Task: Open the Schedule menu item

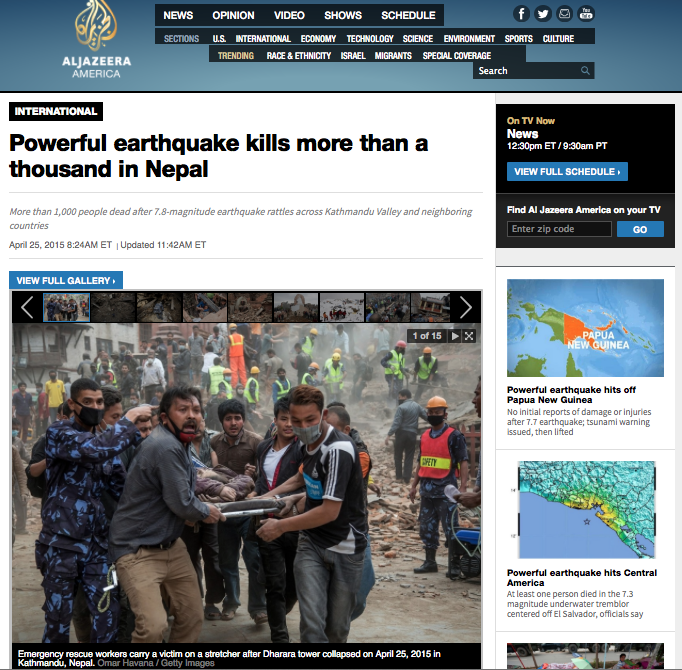Action: tap(408, 16)
